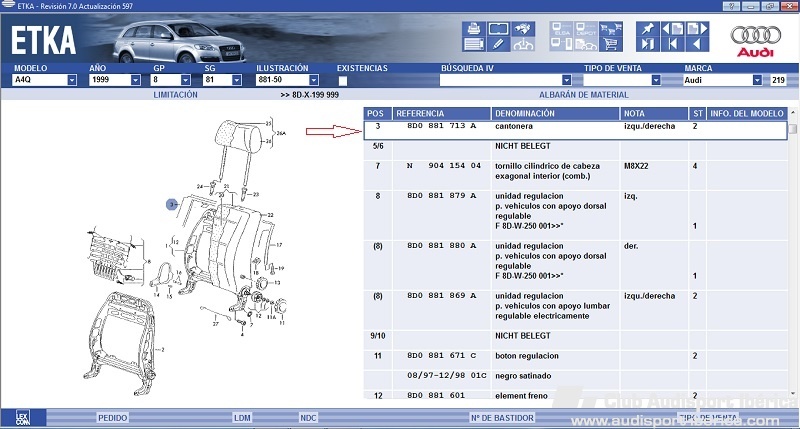Expand the Marca Audi dropdown
This screenshot has width=800, height=429.
coord(757,80)
